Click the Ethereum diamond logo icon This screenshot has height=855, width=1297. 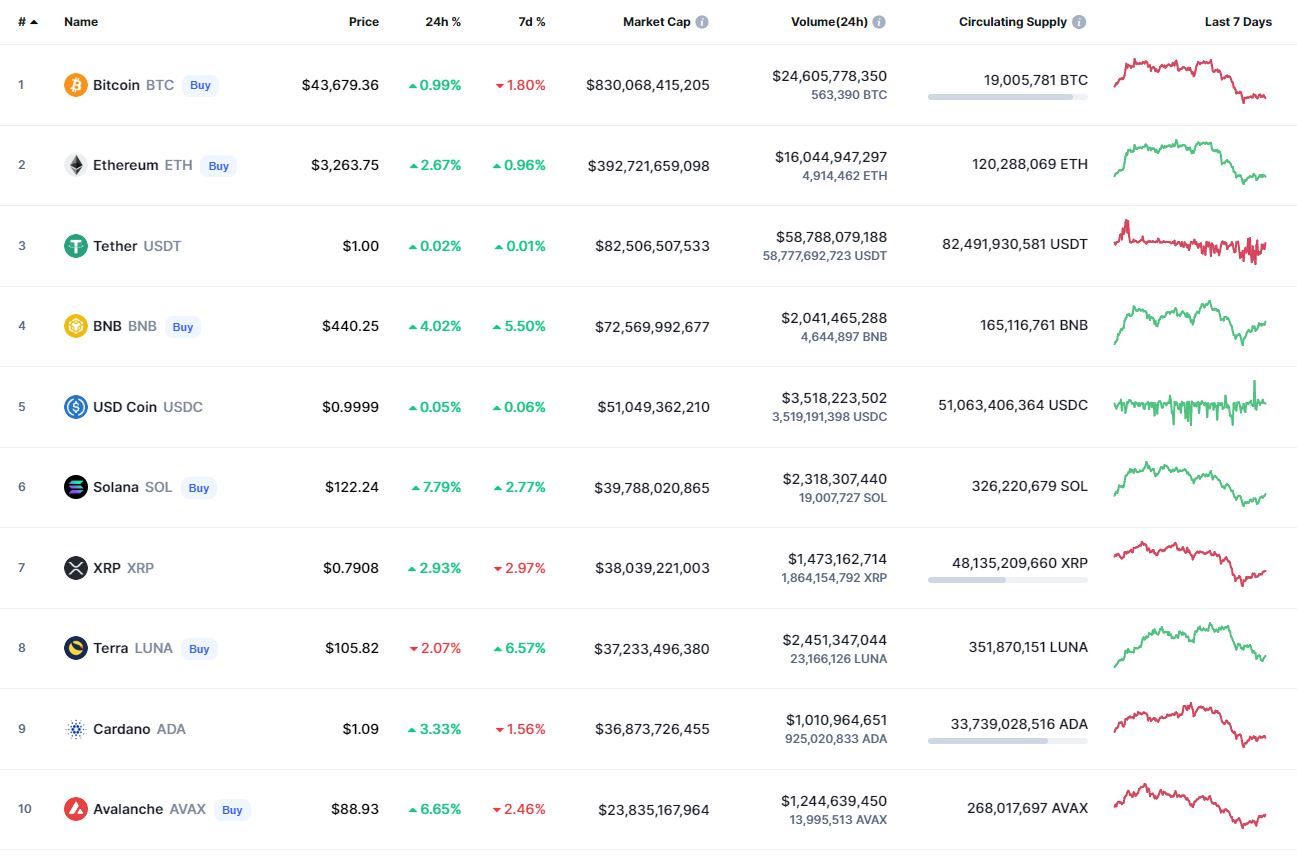click(76, 165)
